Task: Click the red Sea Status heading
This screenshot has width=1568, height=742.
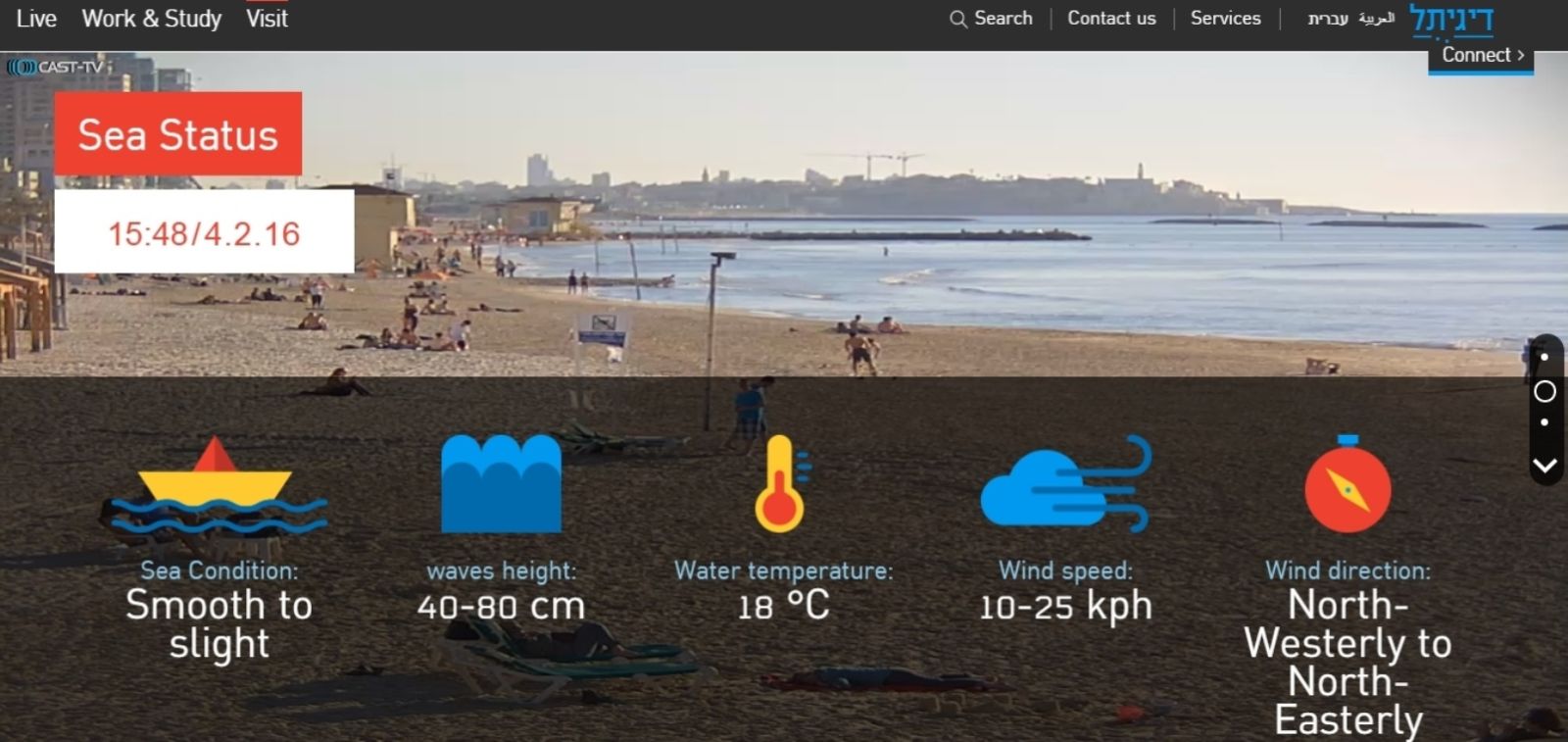Action: coord(178,134)
